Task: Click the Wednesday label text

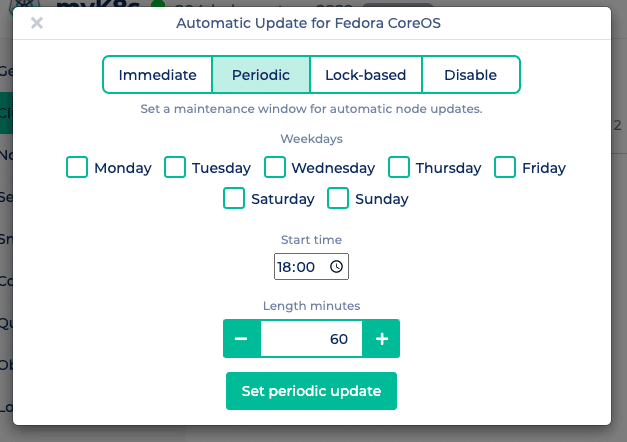Action: (333, 168)
